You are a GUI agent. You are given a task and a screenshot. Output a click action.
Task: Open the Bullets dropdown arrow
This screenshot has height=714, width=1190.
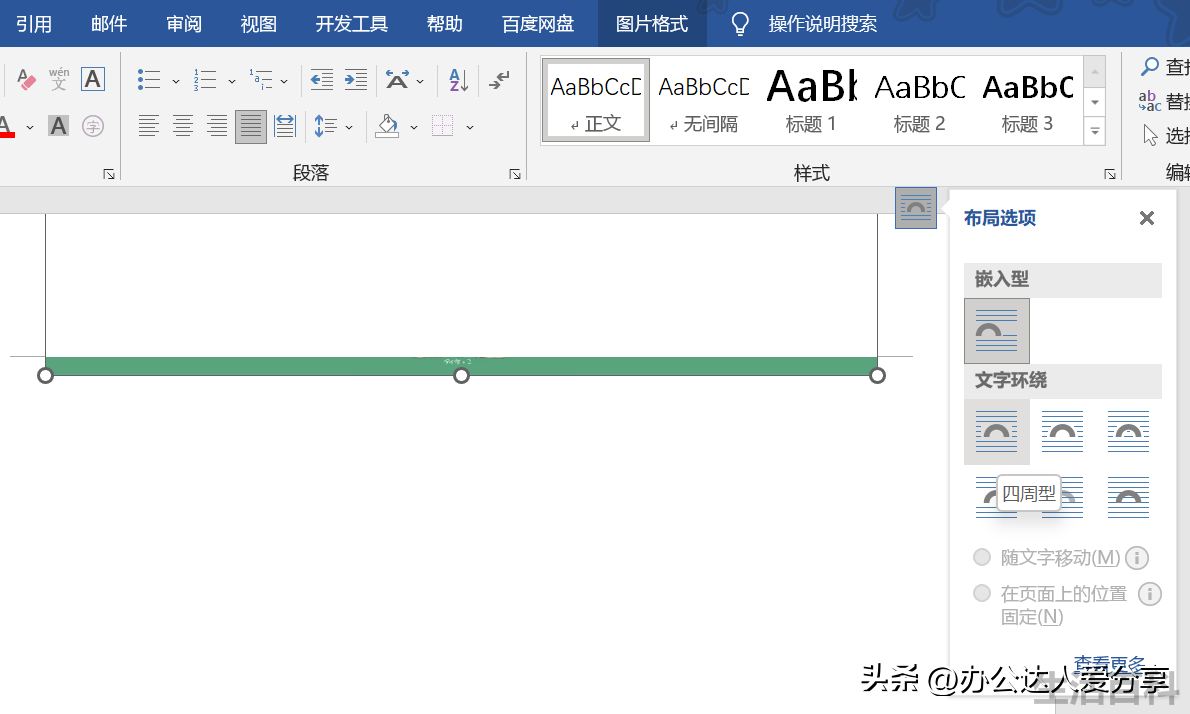point(175,80)
